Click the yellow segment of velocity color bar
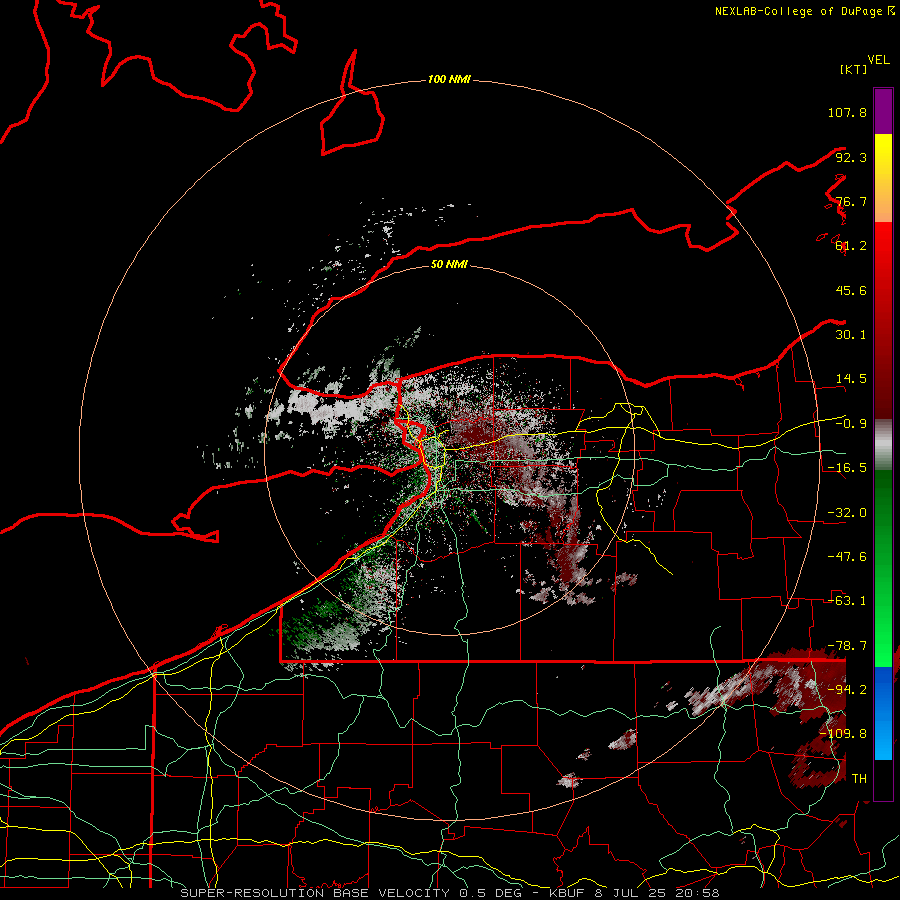Viewport: 900px width, 900px height. click(x=883, y=178)
